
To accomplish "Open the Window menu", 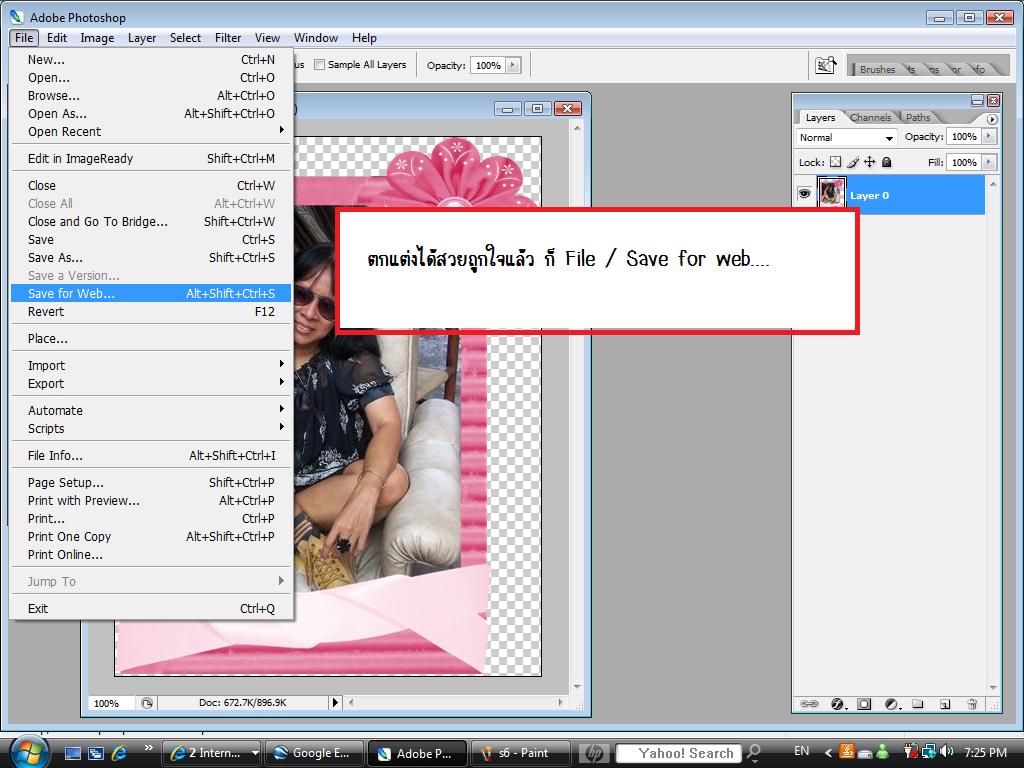I will click(315, 38).
